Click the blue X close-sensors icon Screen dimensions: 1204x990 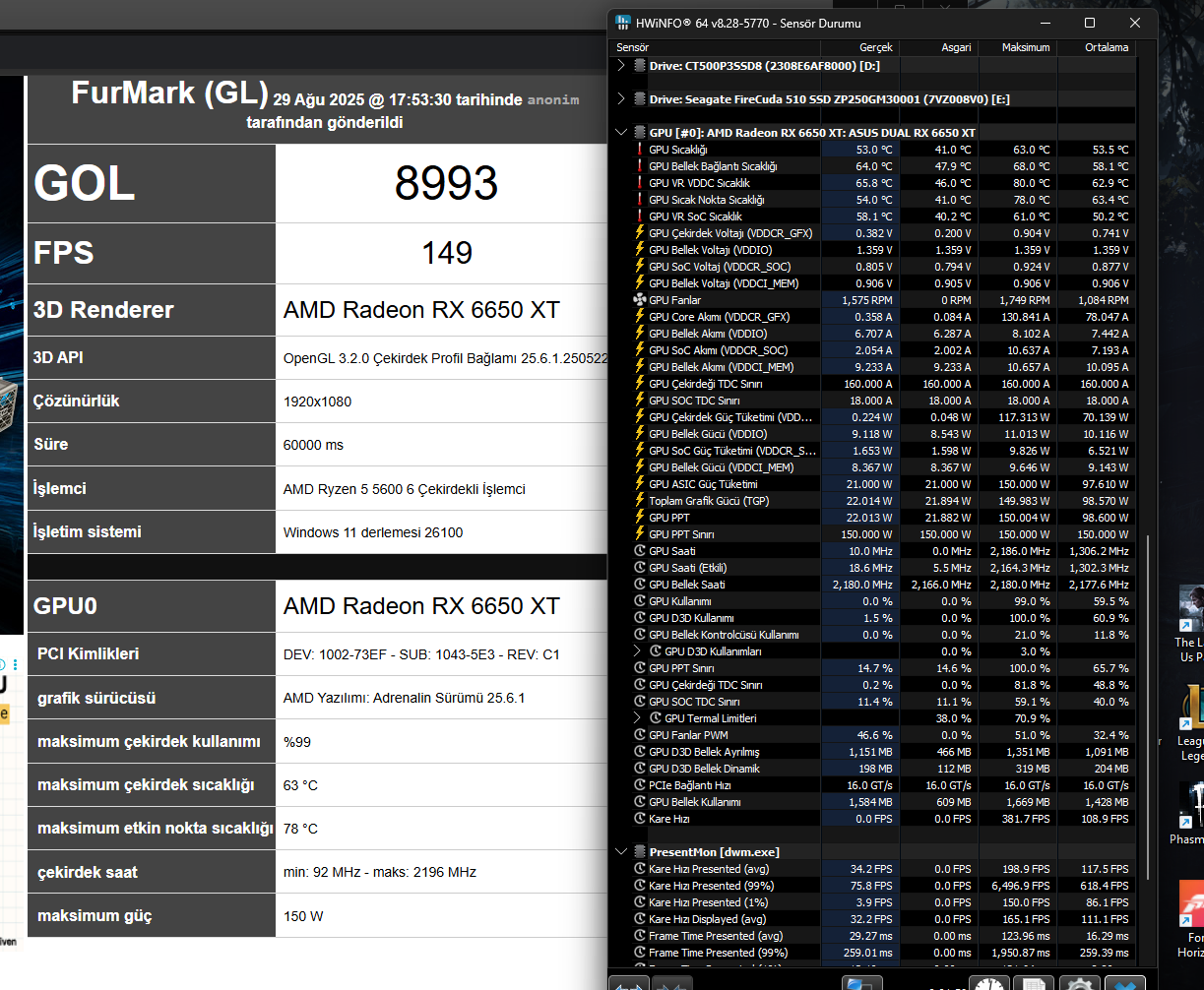pos(1124,983)
